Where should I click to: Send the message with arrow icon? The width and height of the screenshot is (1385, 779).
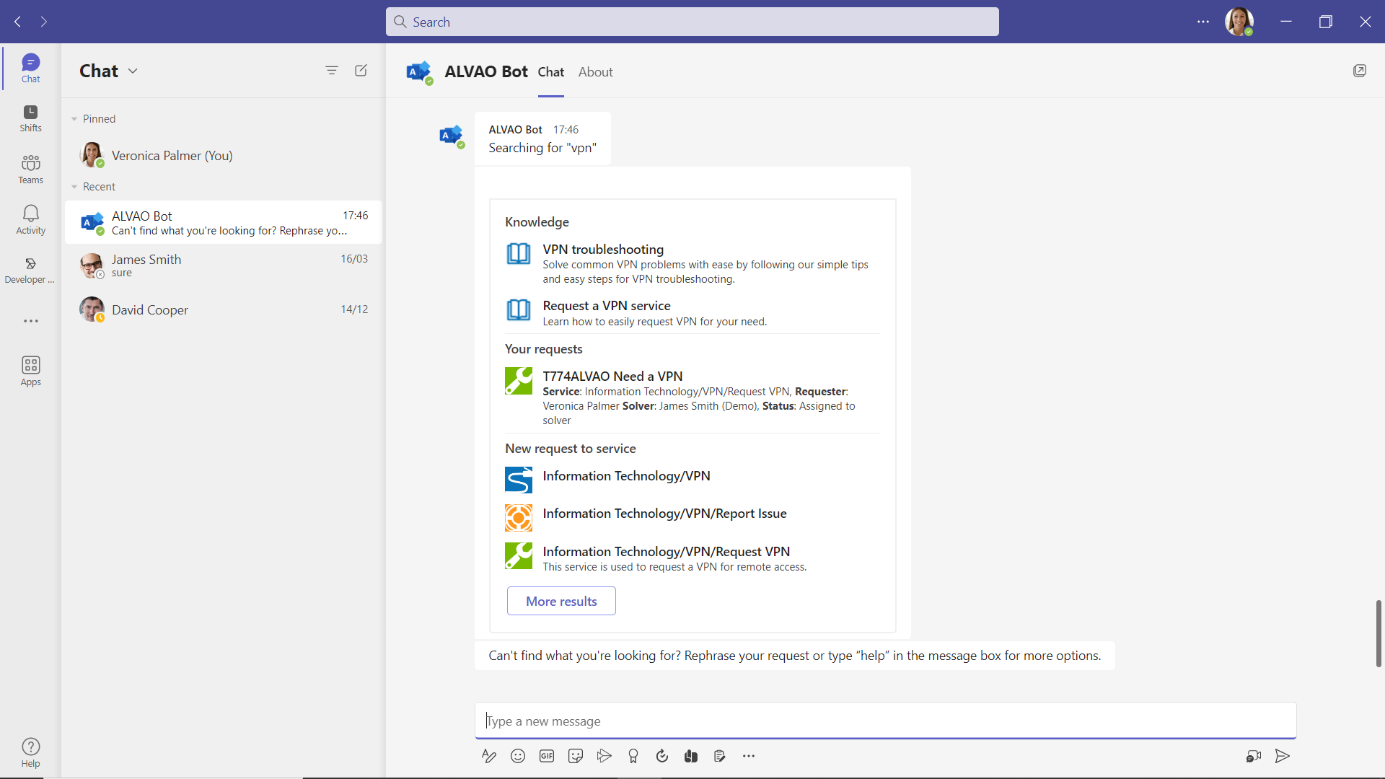tap(1283, 756)
